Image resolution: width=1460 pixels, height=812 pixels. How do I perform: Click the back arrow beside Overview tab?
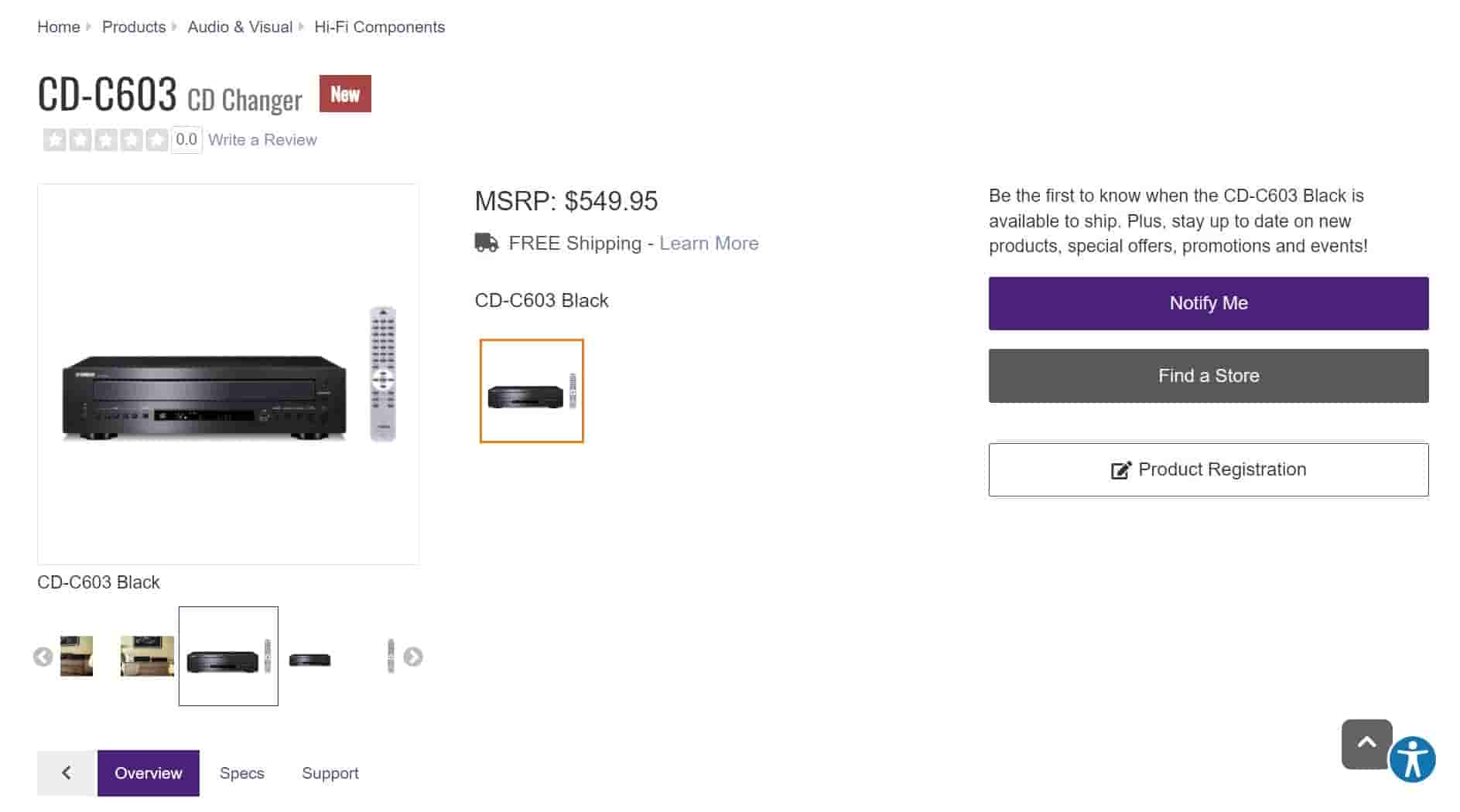click(67, 773)
